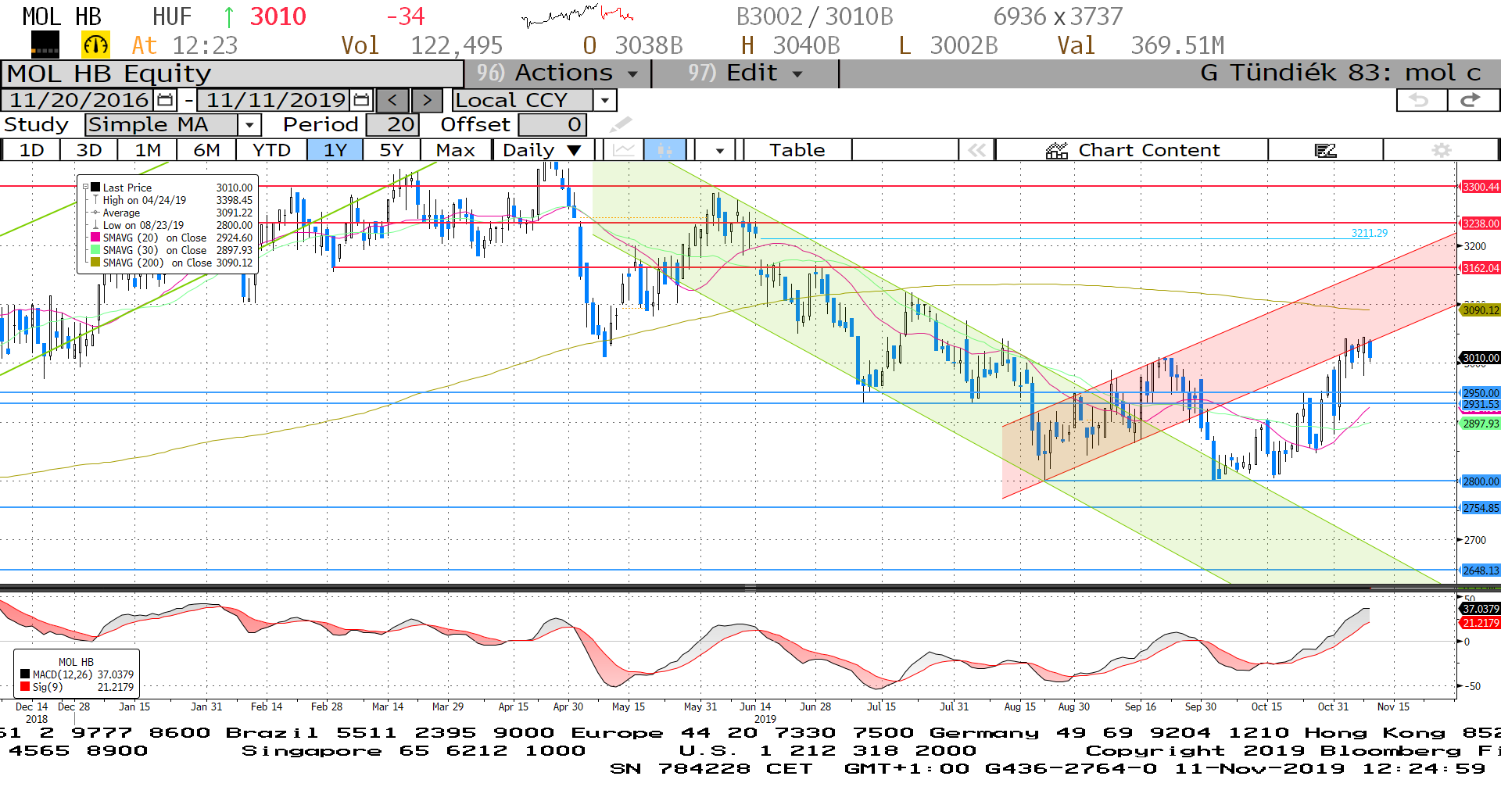Image resolution: width=1501 pixels, height=812 pixels.
Task: Click the 3010.00 last price axis label
Action: (1480, 358)
